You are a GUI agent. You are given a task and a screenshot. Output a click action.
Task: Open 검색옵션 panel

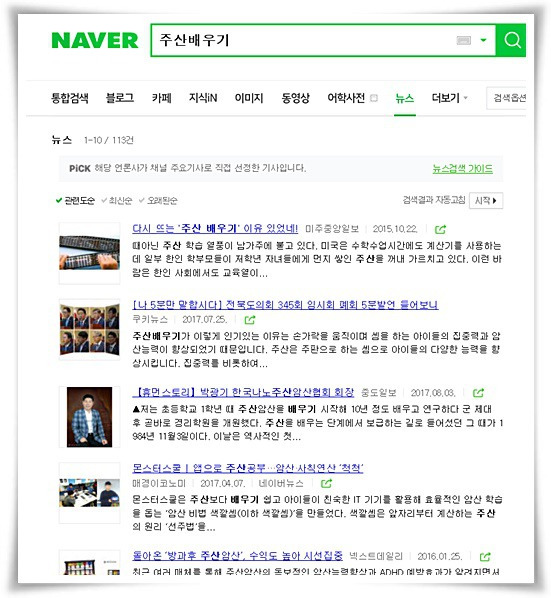(506, 98)
